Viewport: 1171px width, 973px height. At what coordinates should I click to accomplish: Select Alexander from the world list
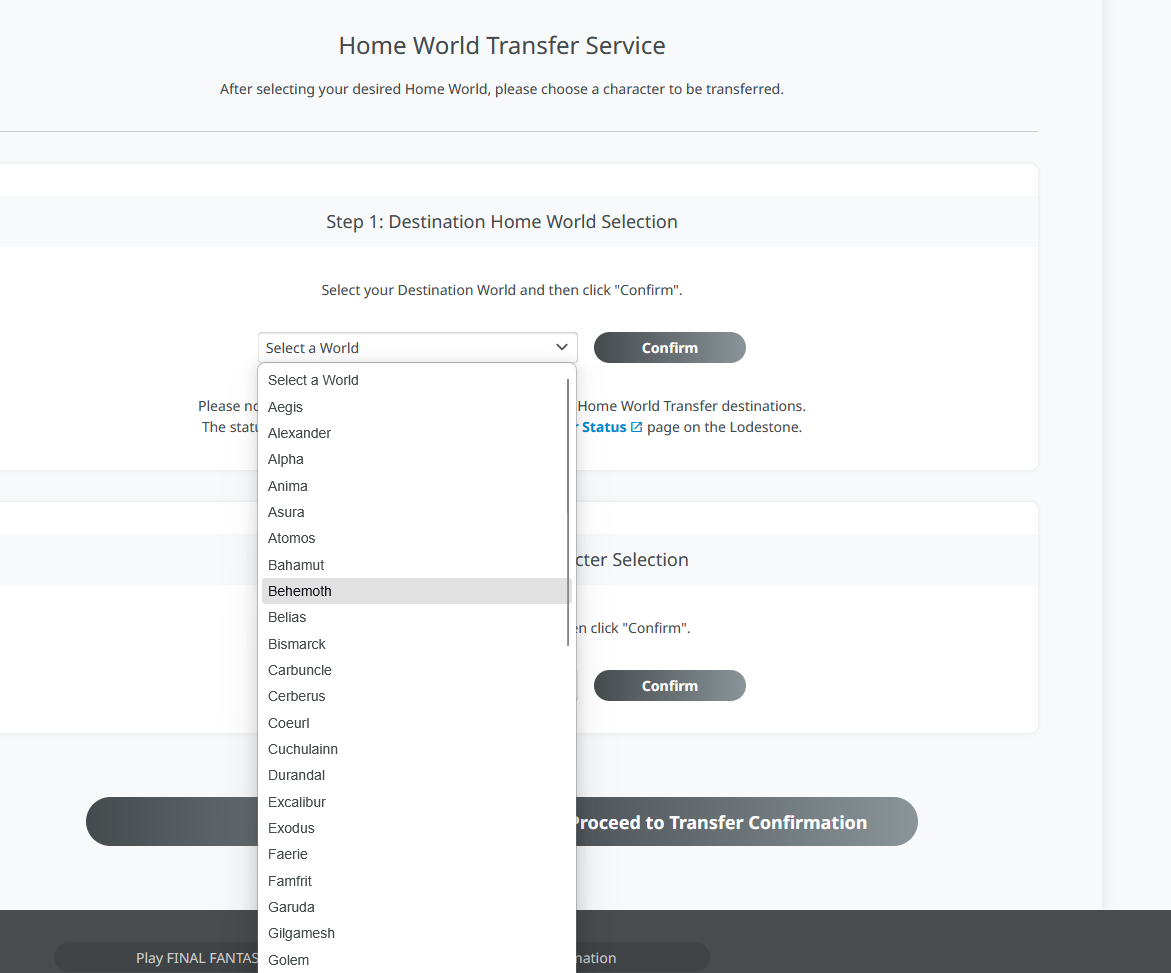(416, 433)
